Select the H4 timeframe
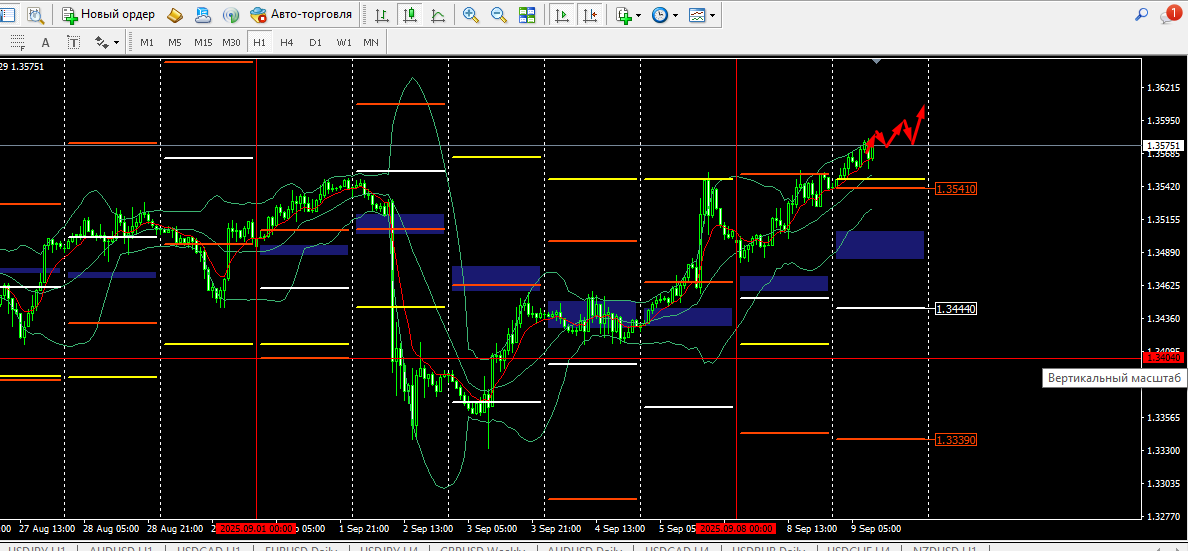The image size is (1188, 551). pos(287,42)
